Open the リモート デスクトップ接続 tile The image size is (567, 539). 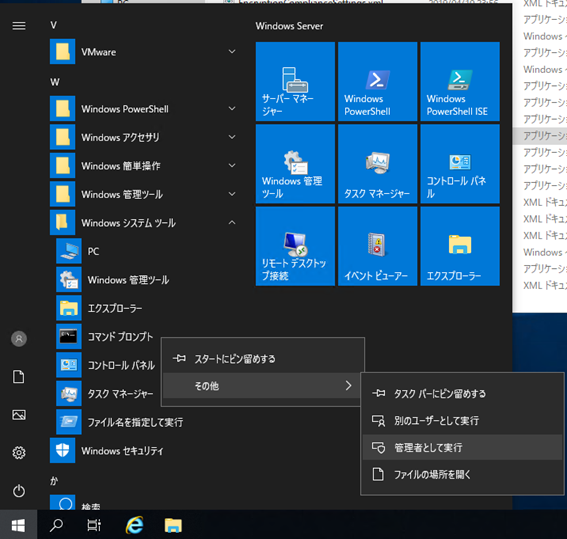[x=295, y=246]
